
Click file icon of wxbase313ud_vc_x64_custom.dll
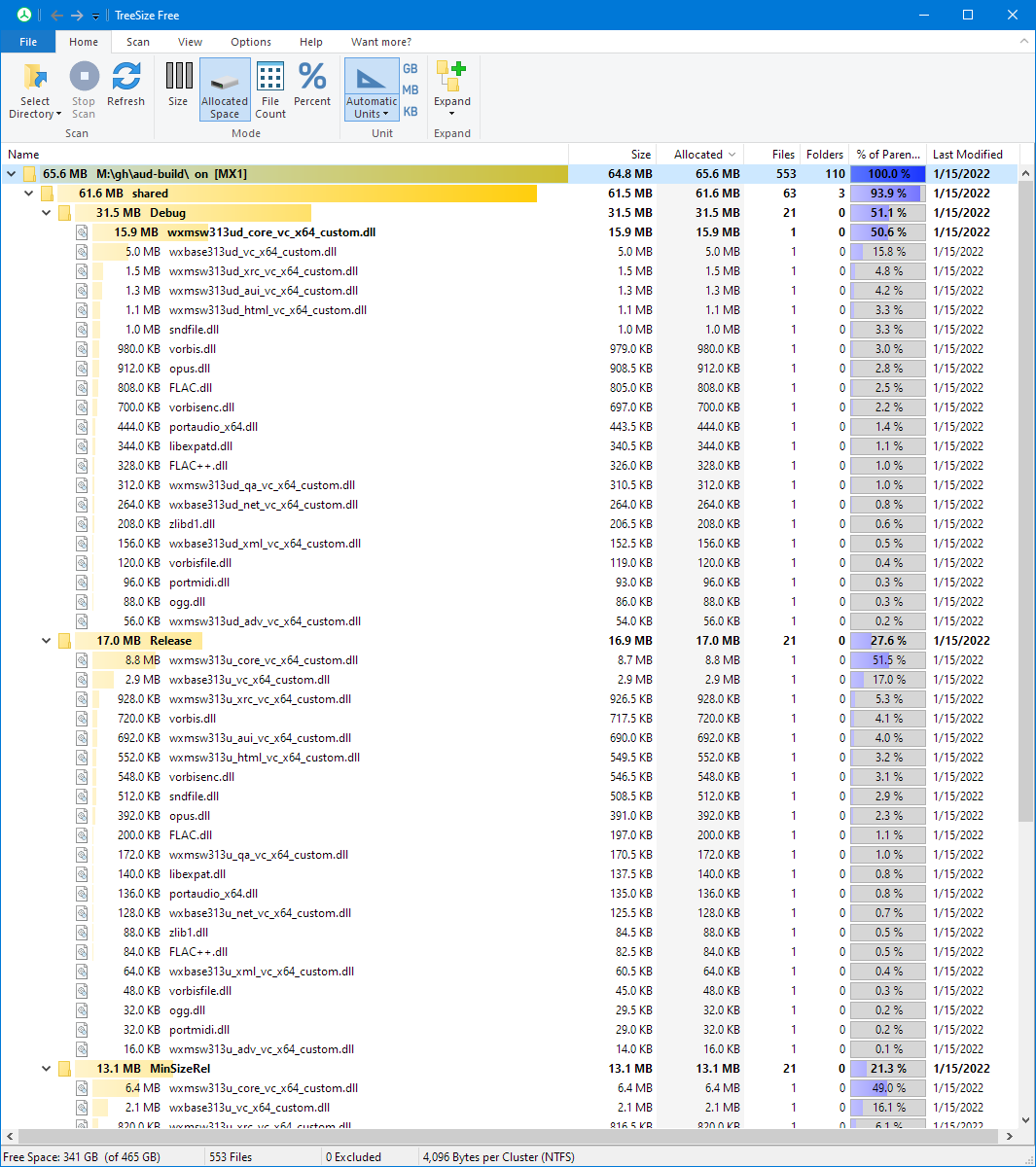click(x=82, y=252)
